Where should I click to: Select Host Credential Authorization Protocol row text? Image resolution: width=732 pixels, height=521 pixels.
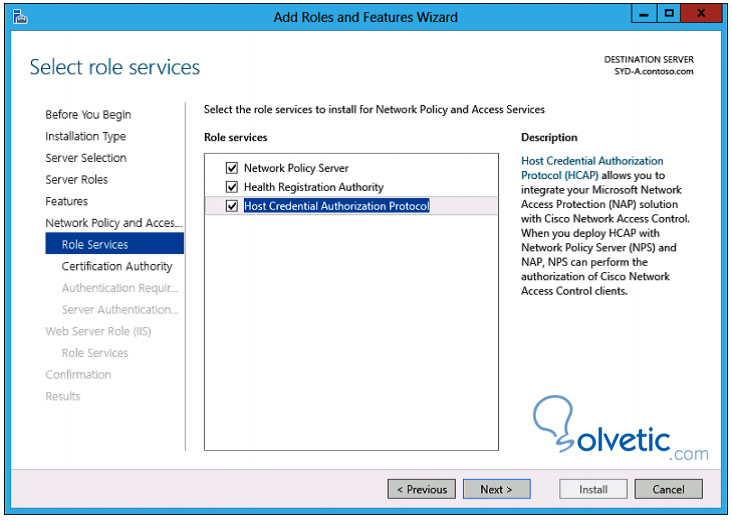(x=337, y=206)
